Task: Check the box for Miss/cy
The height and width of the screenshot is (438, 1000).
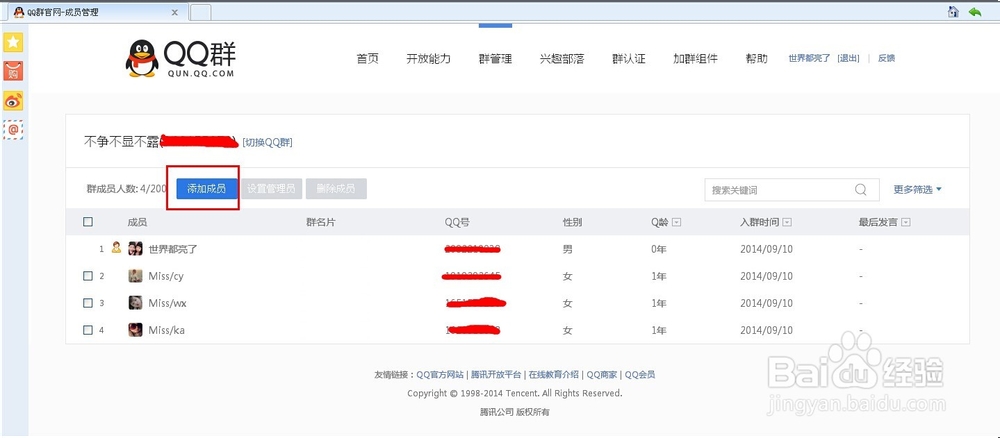Action: 88,276
